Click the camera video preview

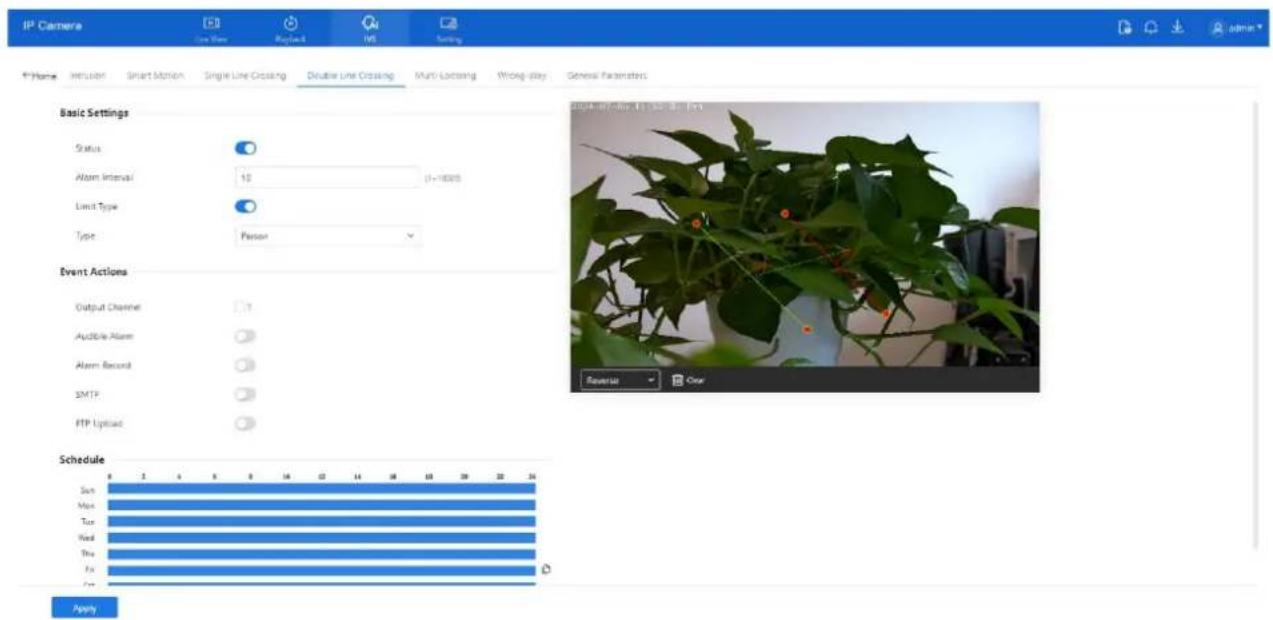(804, 234)
